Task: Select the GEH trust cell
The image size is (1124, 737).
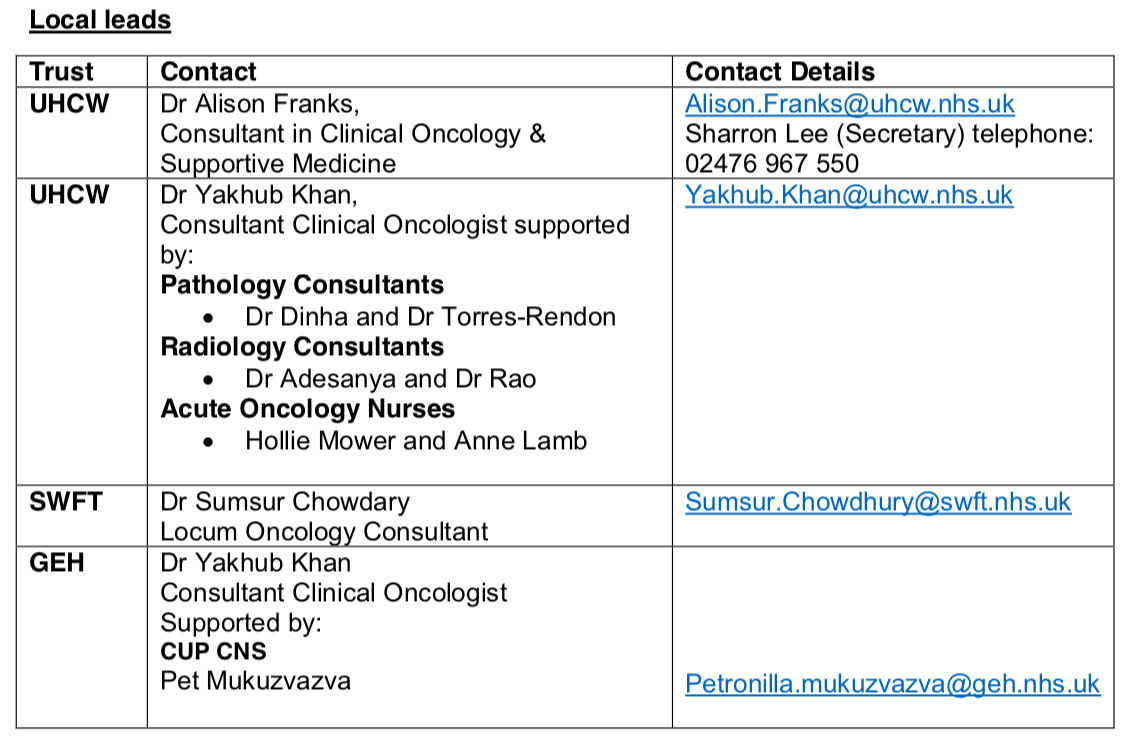Action: 57,563
